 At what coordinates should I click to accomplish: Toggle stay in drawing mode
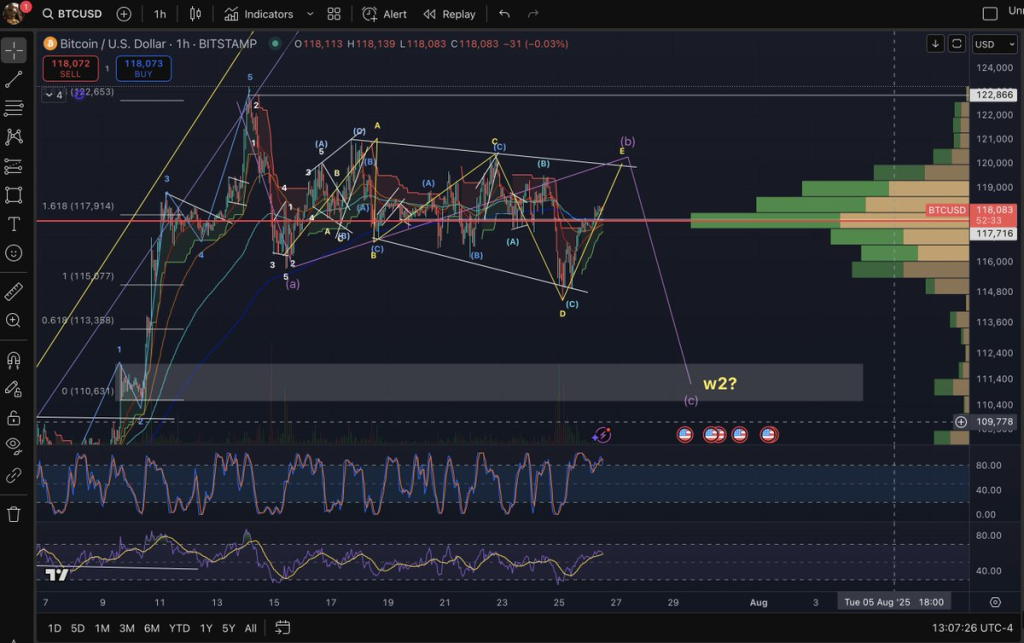tap(14, 389)
